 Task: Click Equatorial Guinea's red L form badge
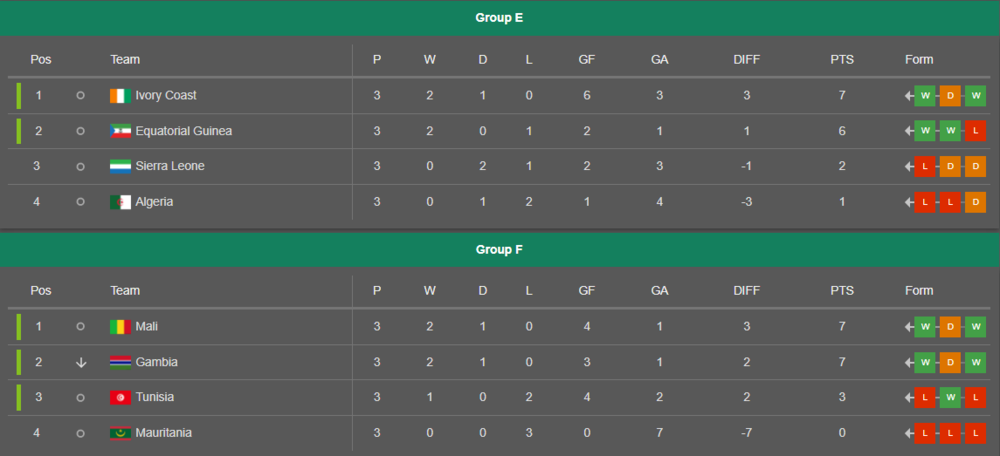tap(975, 131)
